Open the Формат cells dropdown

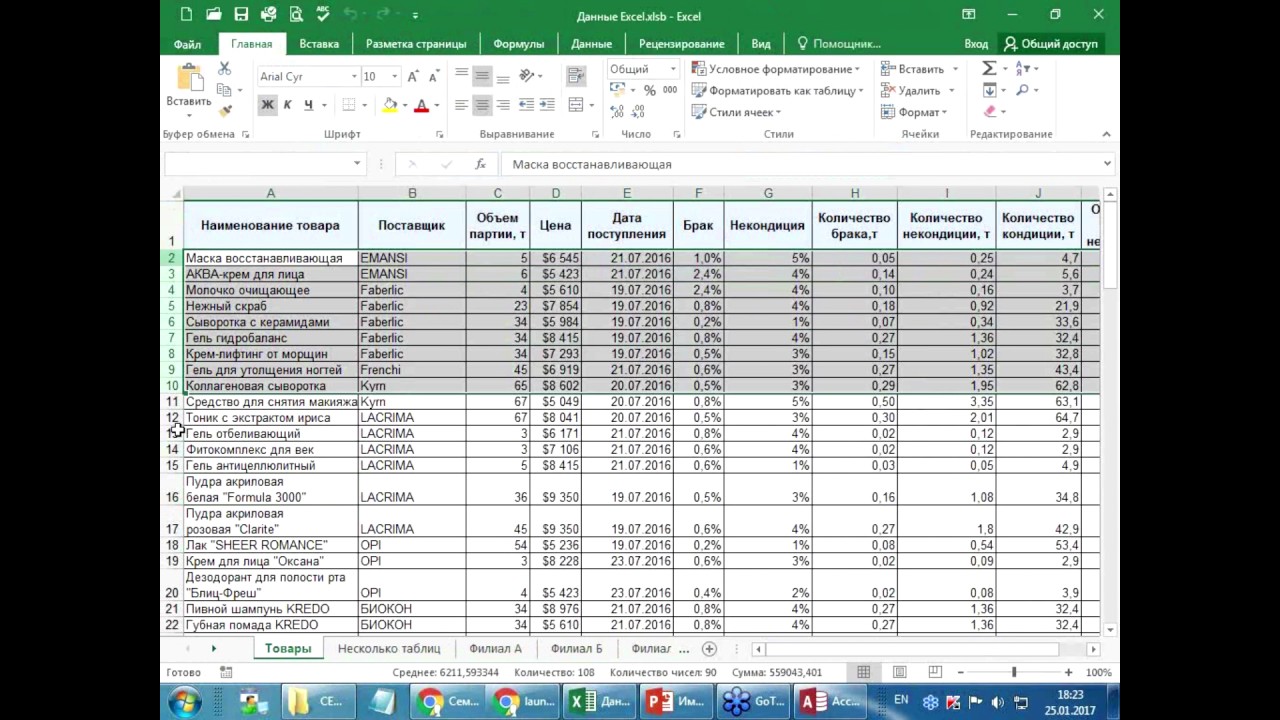(913, 112)
